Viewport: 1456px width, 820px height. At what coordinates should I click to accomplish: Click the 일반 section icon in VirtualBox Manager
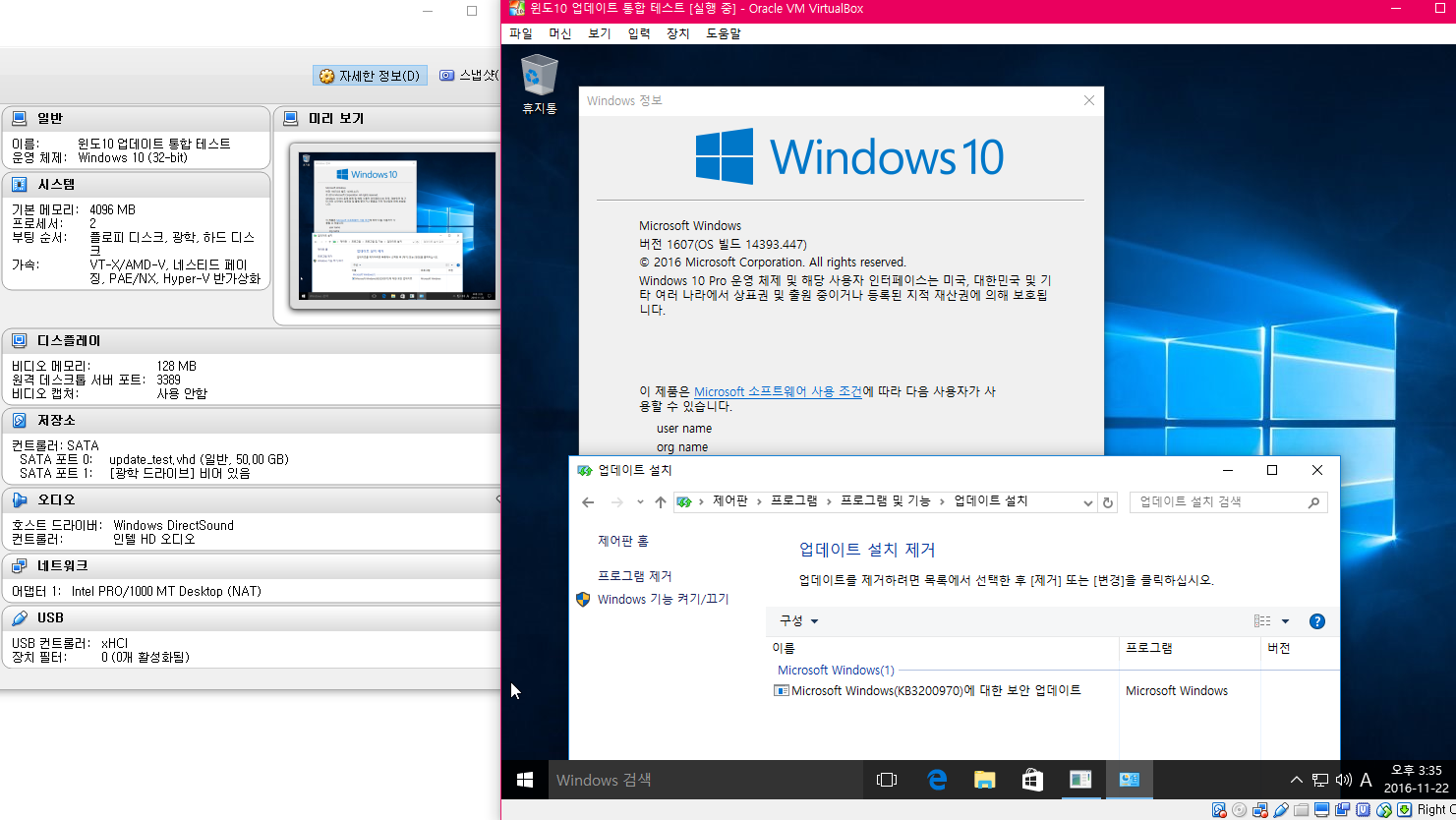pos(19,118)
